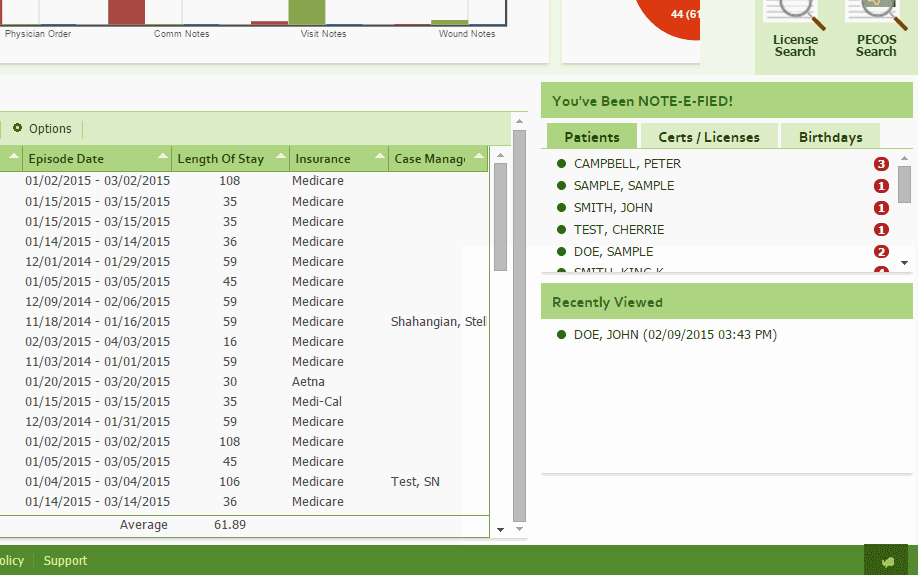Open PECOS Search magnifier icon
This screenshot has width=918, height=575.
coord(876,12)
